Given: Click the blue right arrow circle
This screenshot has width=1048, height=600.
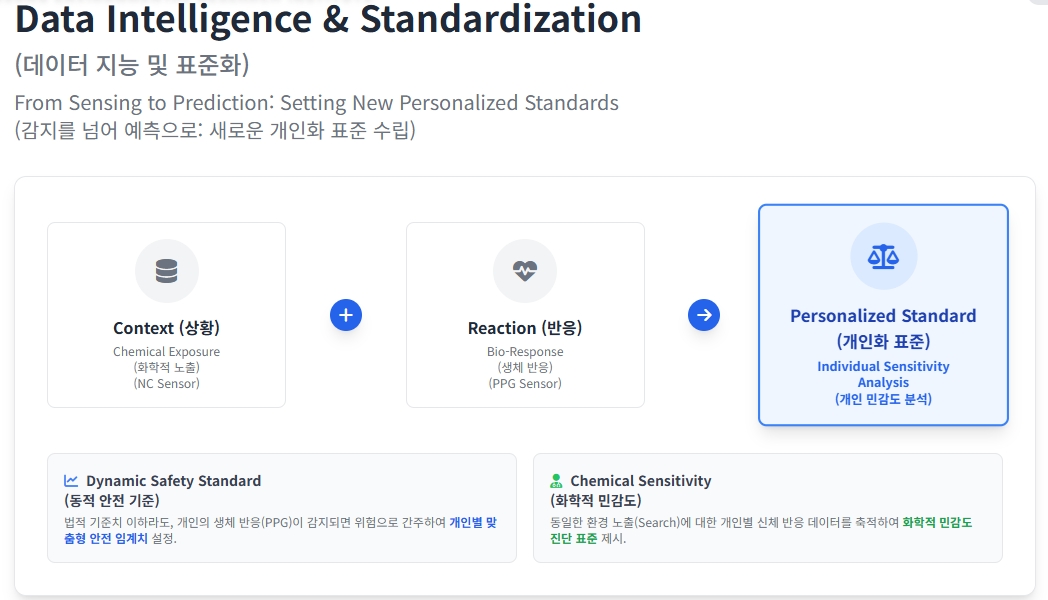Looking at the screenshot, I should [x=704, y=315].
